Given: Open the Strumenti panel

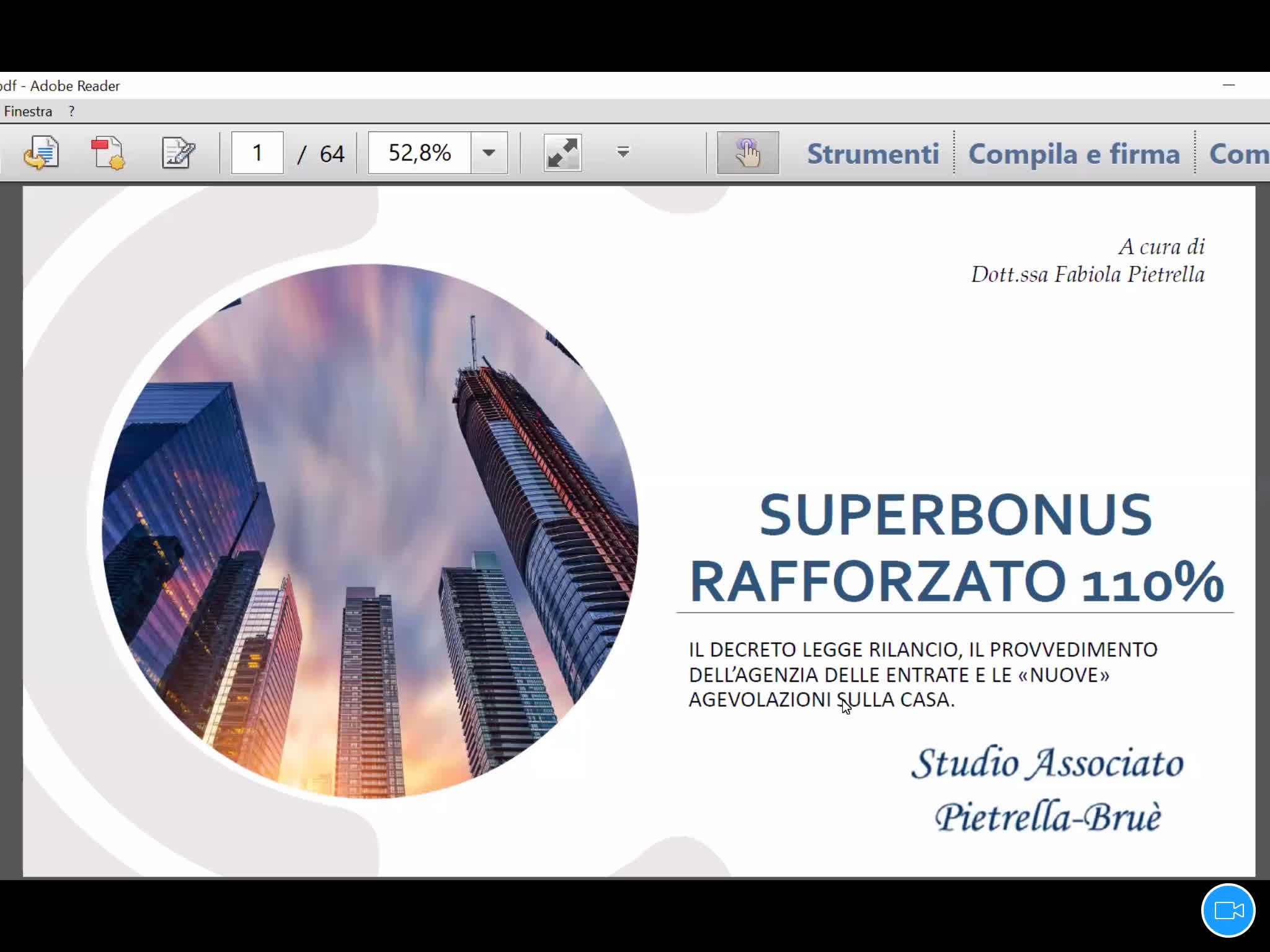Looking at the screenshot, I should (x=873, y=154).
